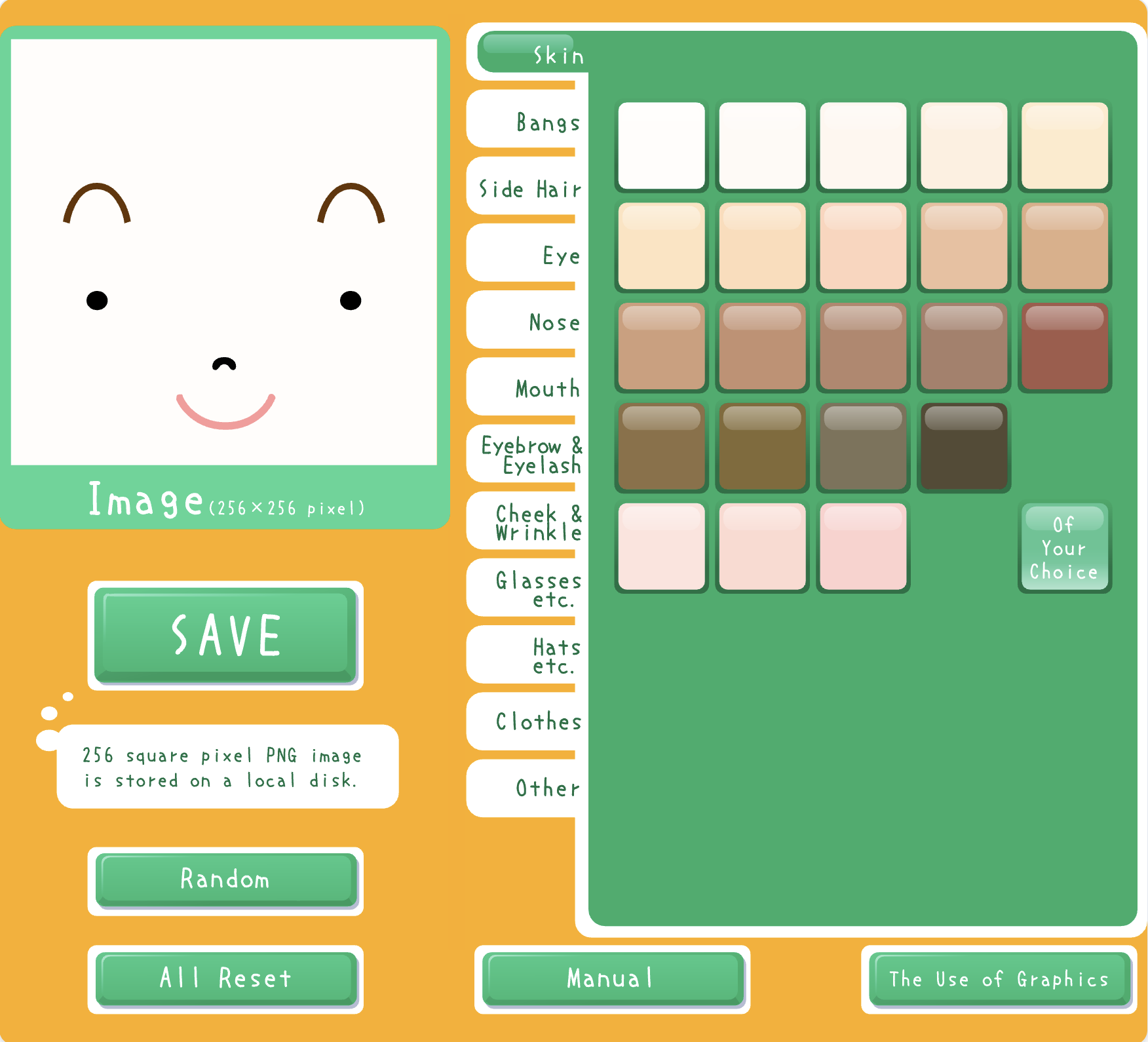Choose the darkest brown skin swatch

pyautogui.click(x=963, y=447)
